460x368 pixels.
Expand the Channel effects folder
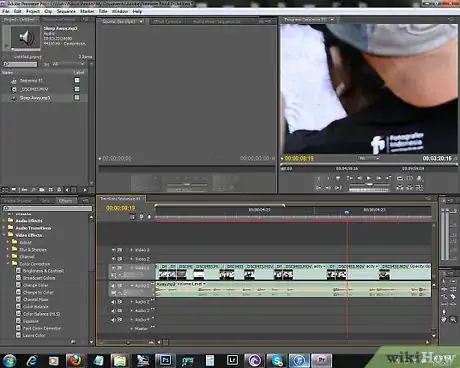coord(8,256)
